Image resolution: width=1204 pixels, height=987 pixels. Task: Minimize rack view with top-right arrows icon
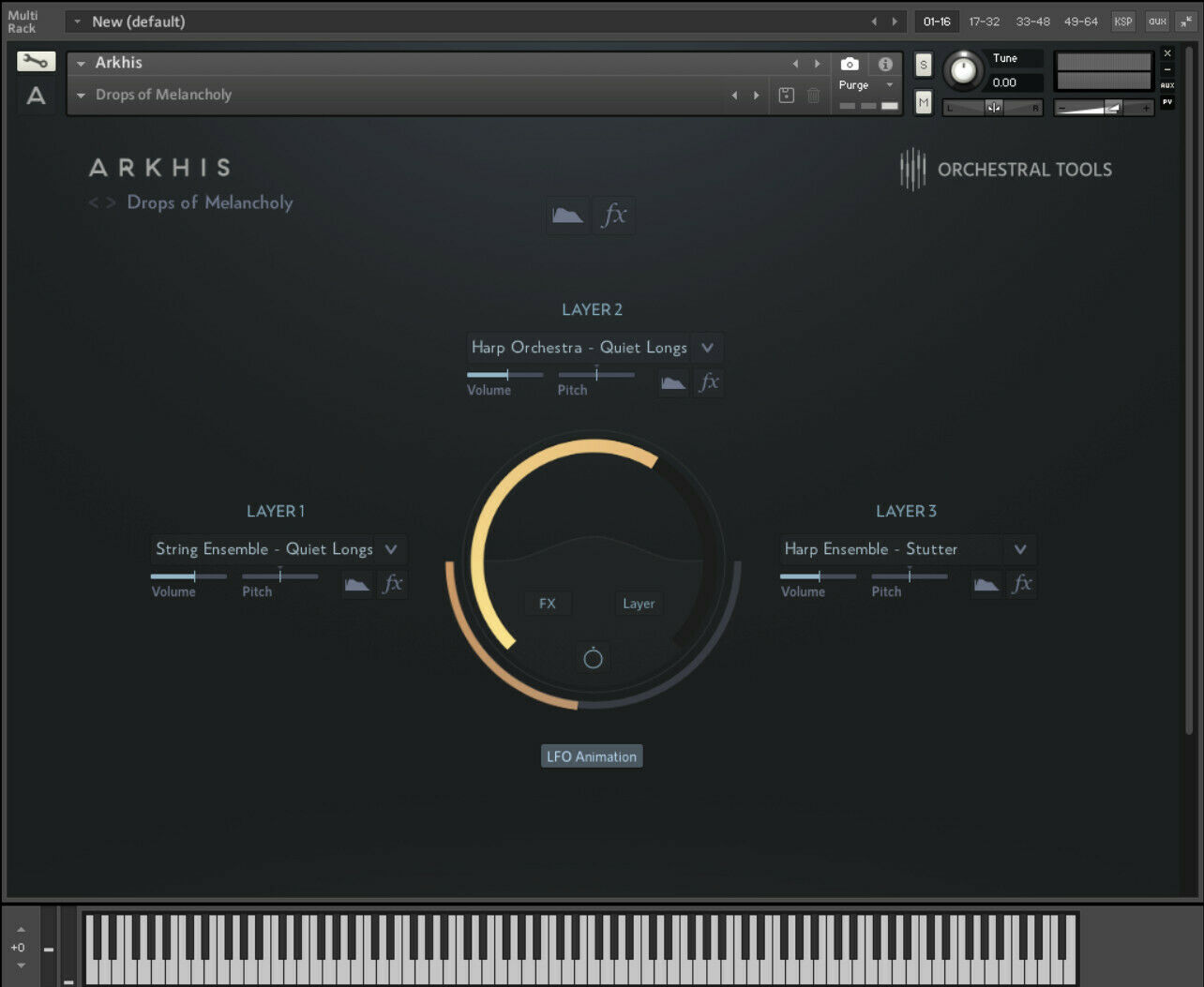click(x=1186, y=22)
